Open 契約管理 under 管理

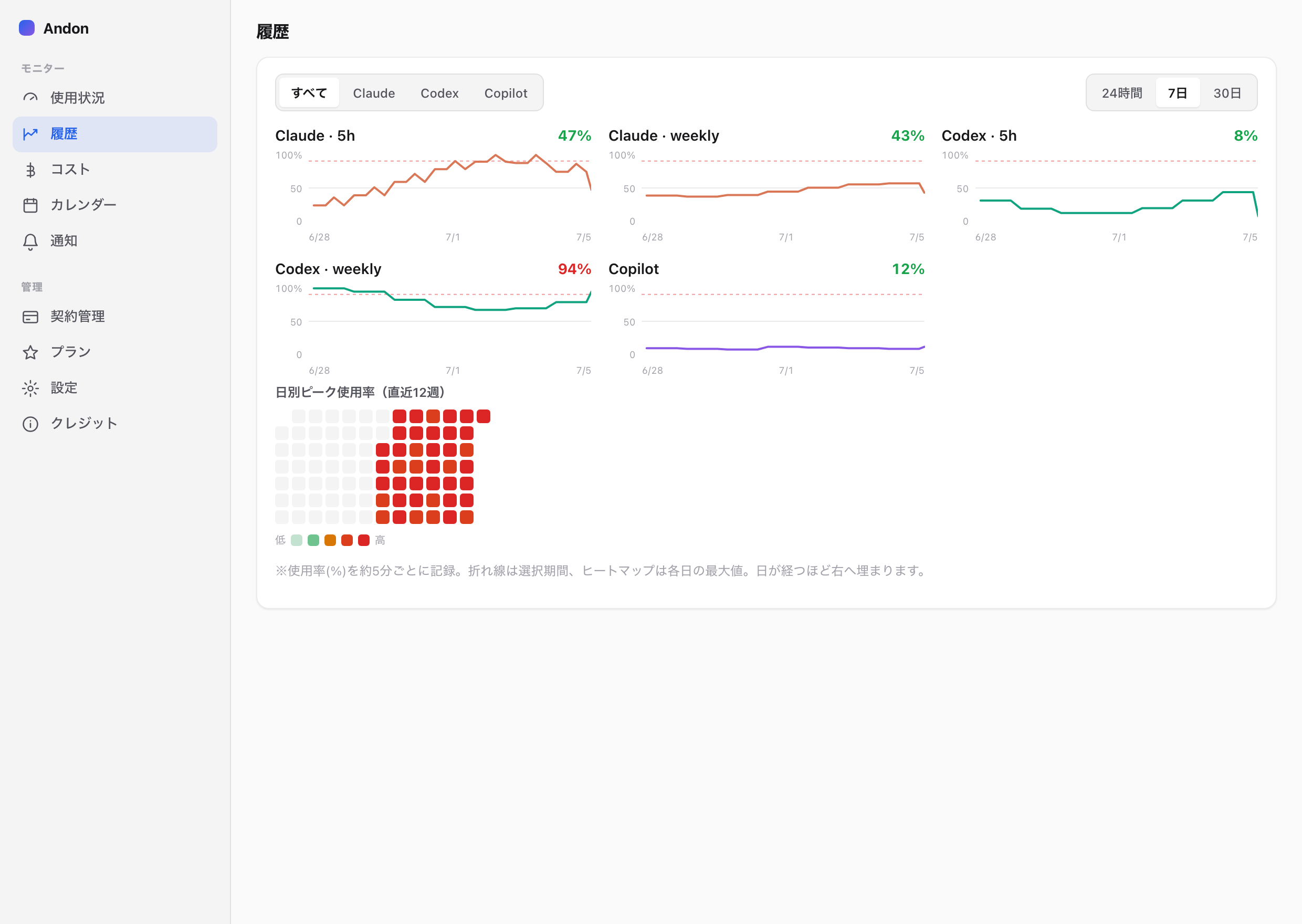tap(115, 317)
